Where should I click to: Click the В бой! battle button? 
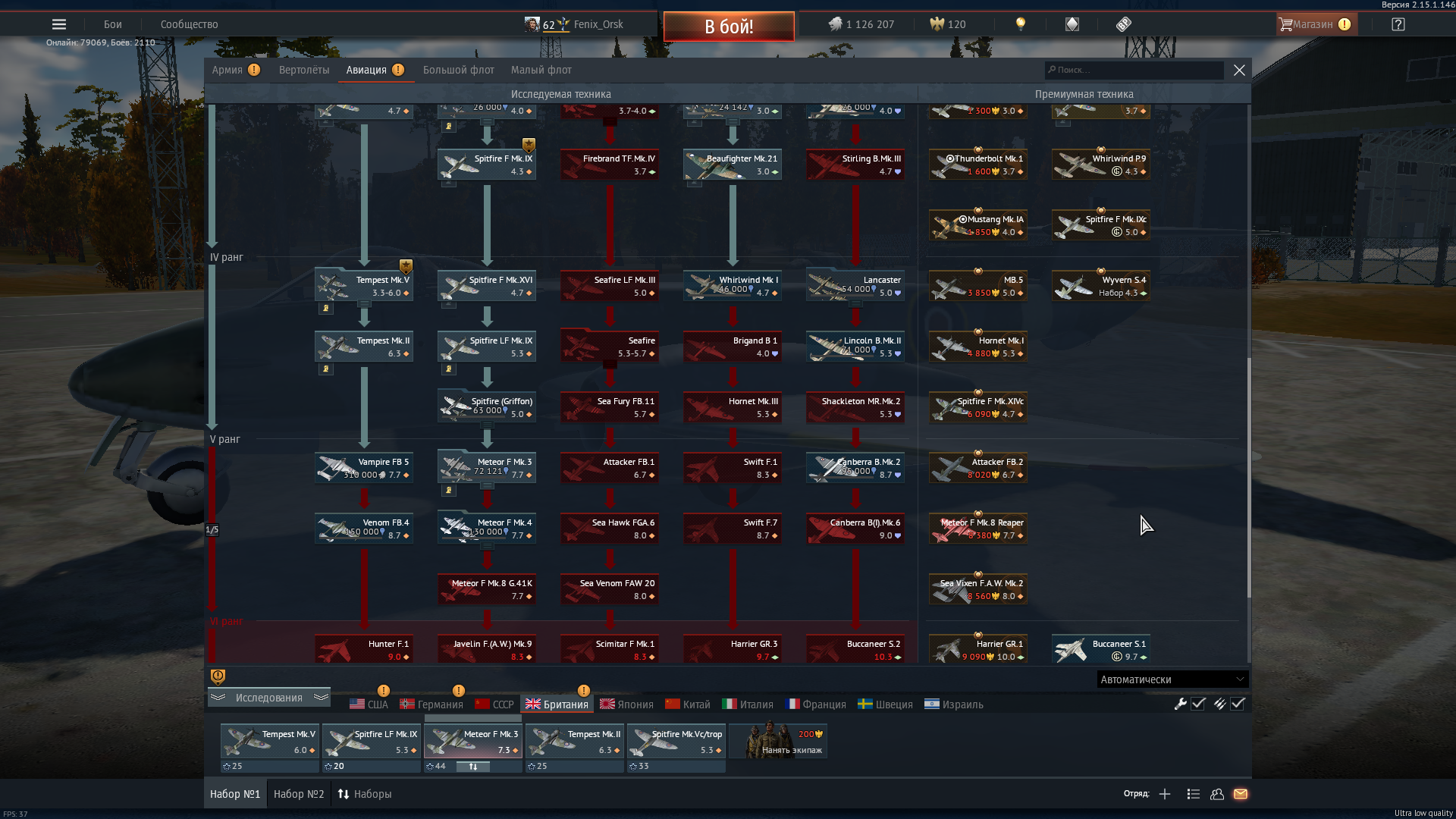pos(729,27)
